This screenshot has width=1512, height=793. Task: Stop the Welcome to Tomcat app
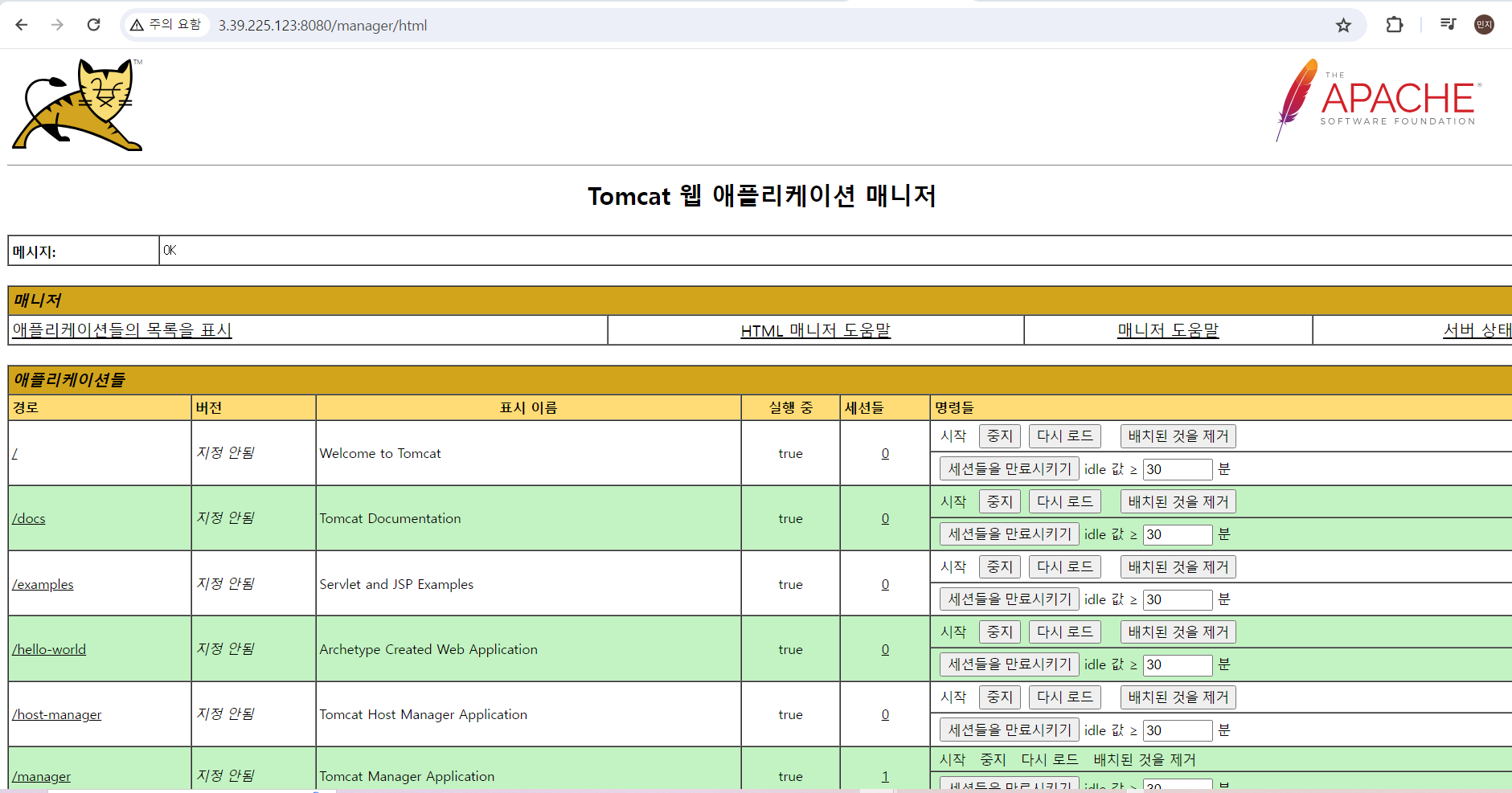1000,436
